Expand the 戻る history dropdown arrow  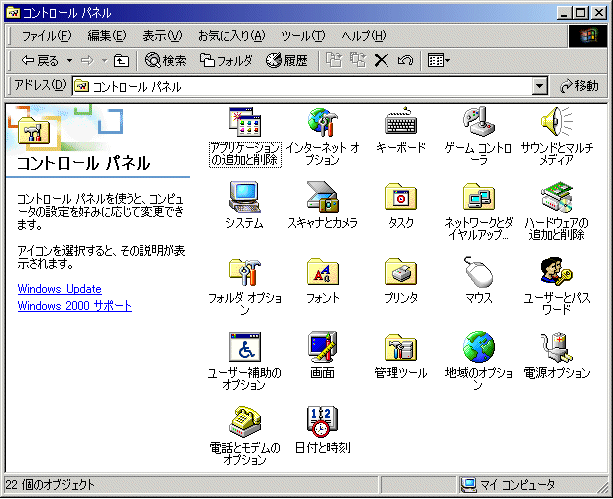[x=69, y=61]
